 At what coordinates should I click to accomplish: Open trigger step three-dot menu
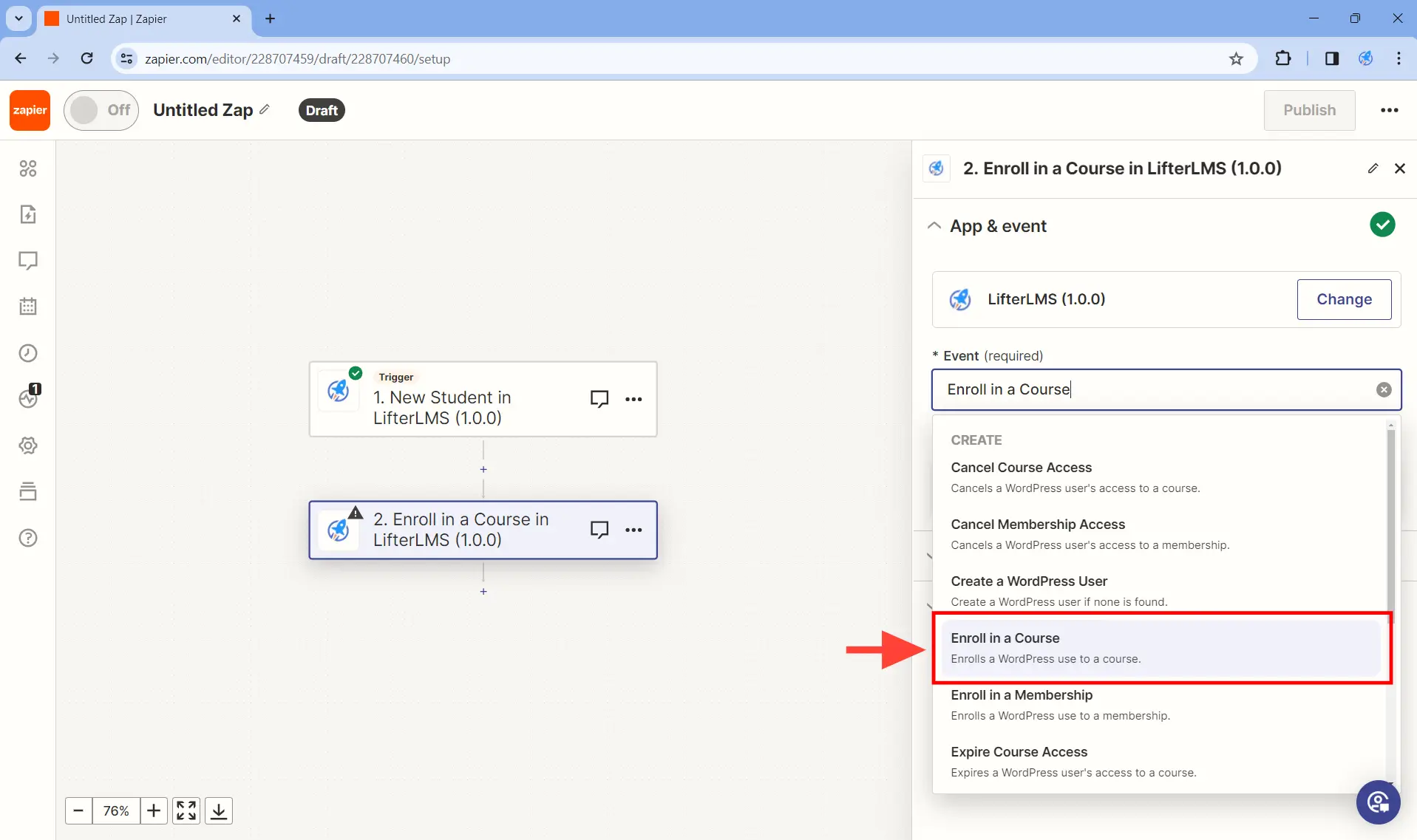click(x=633, y=399)
